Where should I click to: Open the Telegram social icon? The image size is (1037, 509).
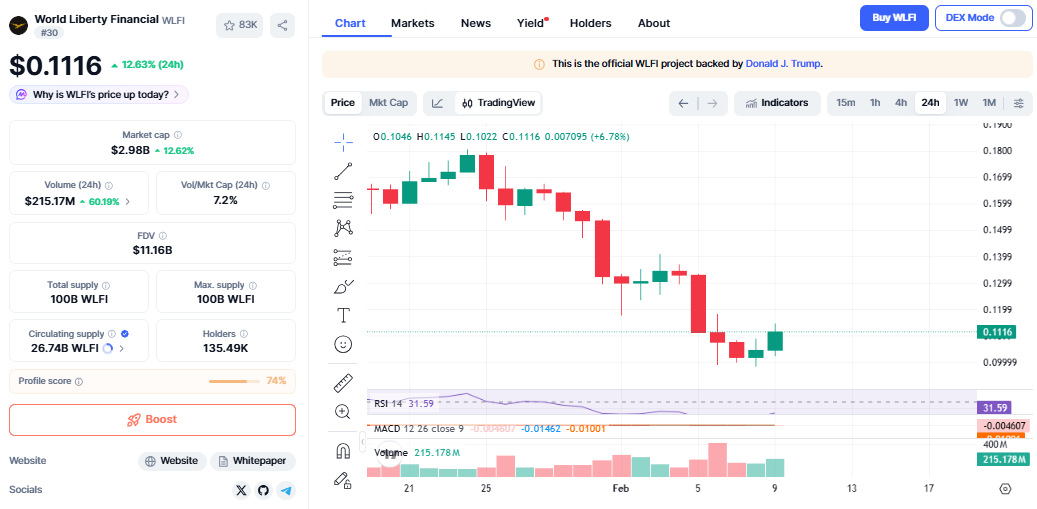286,490
